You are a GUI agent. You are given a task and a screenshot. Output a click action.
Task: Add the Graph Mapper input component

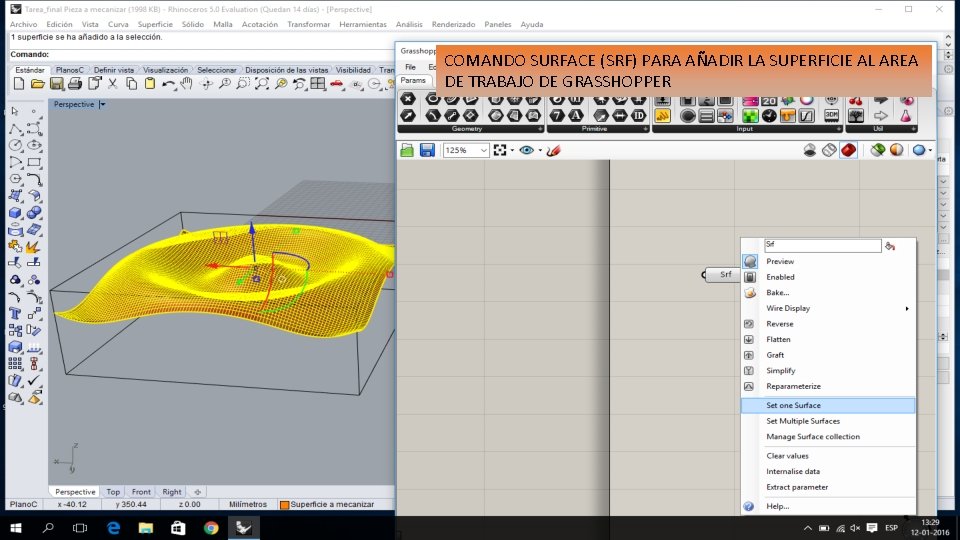[x=807, y=115]
